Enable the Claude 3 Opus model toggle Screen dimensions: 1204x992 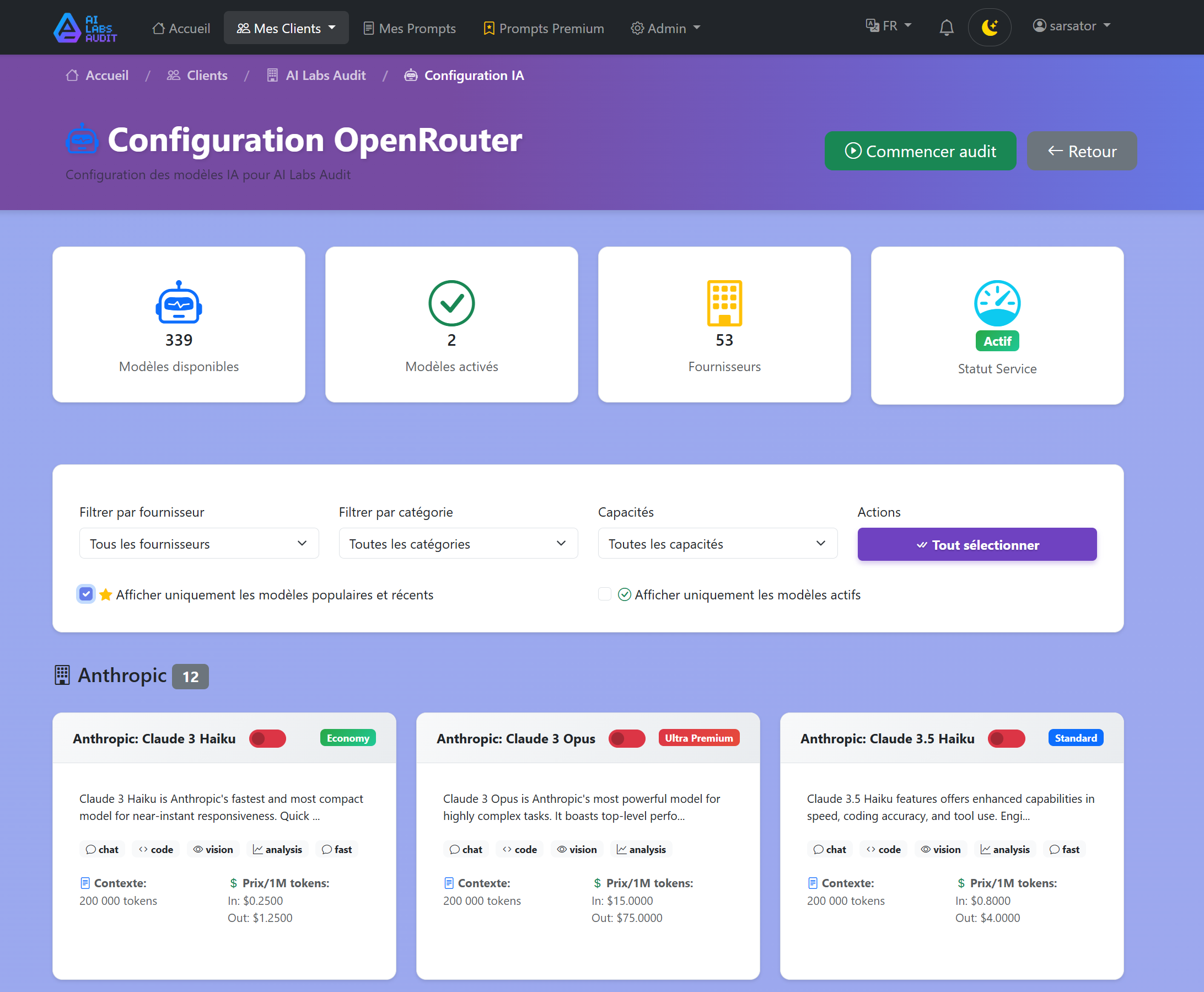point(627,738)
